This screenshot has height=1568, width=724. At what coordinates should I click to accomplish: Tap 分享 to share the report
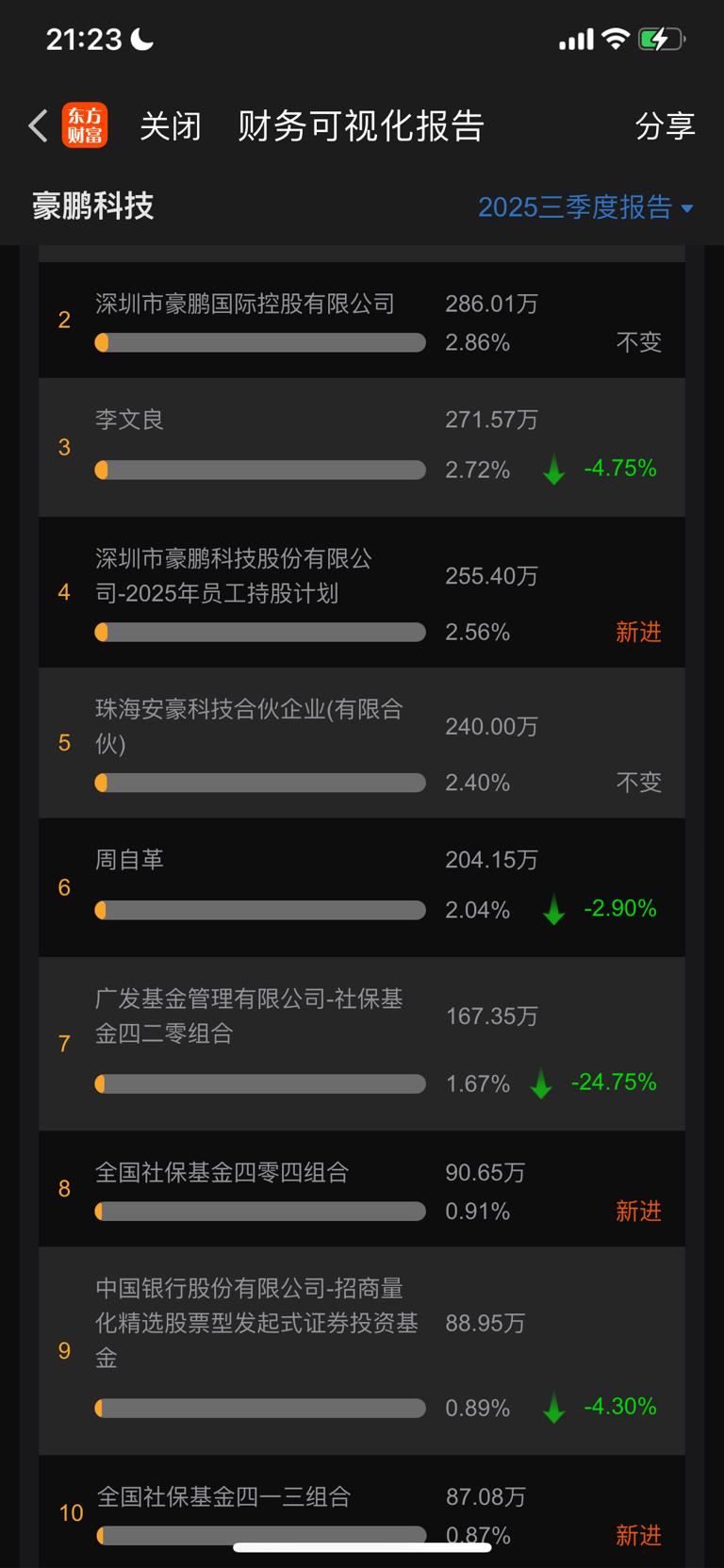pos(665,125)
